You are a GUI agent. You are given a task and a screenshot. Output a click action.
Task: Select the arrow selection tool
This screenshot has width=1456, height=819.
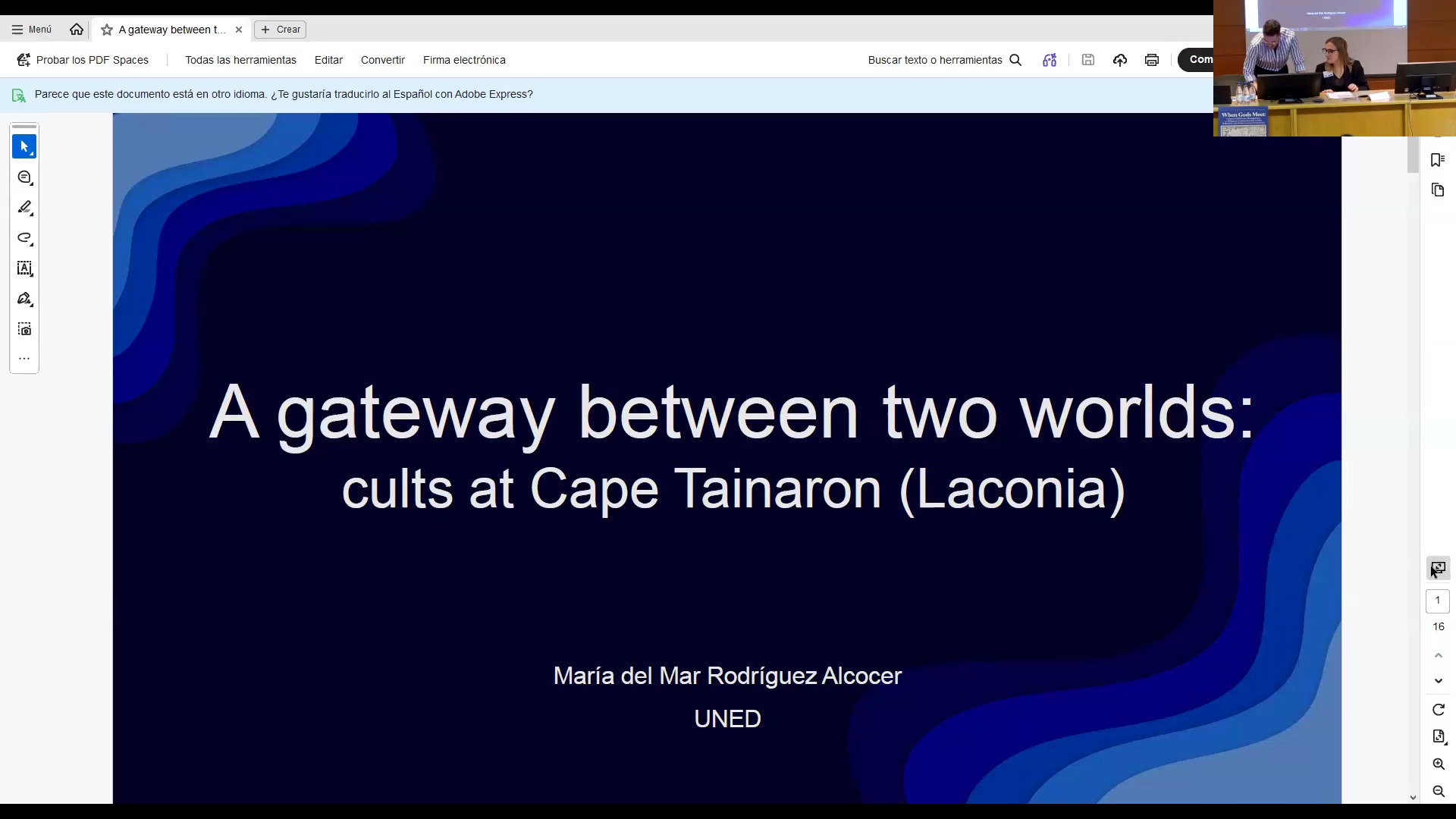tap(24, 146)
